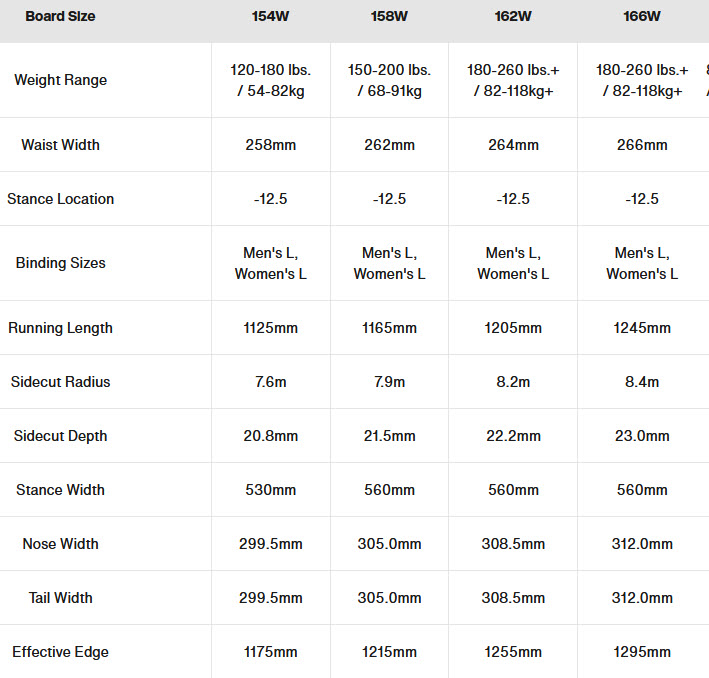Image resolution: width=709 pixels, height=678 pixels.
Task: Click the Weight Range row label
Action: click(x=61, y=80)
